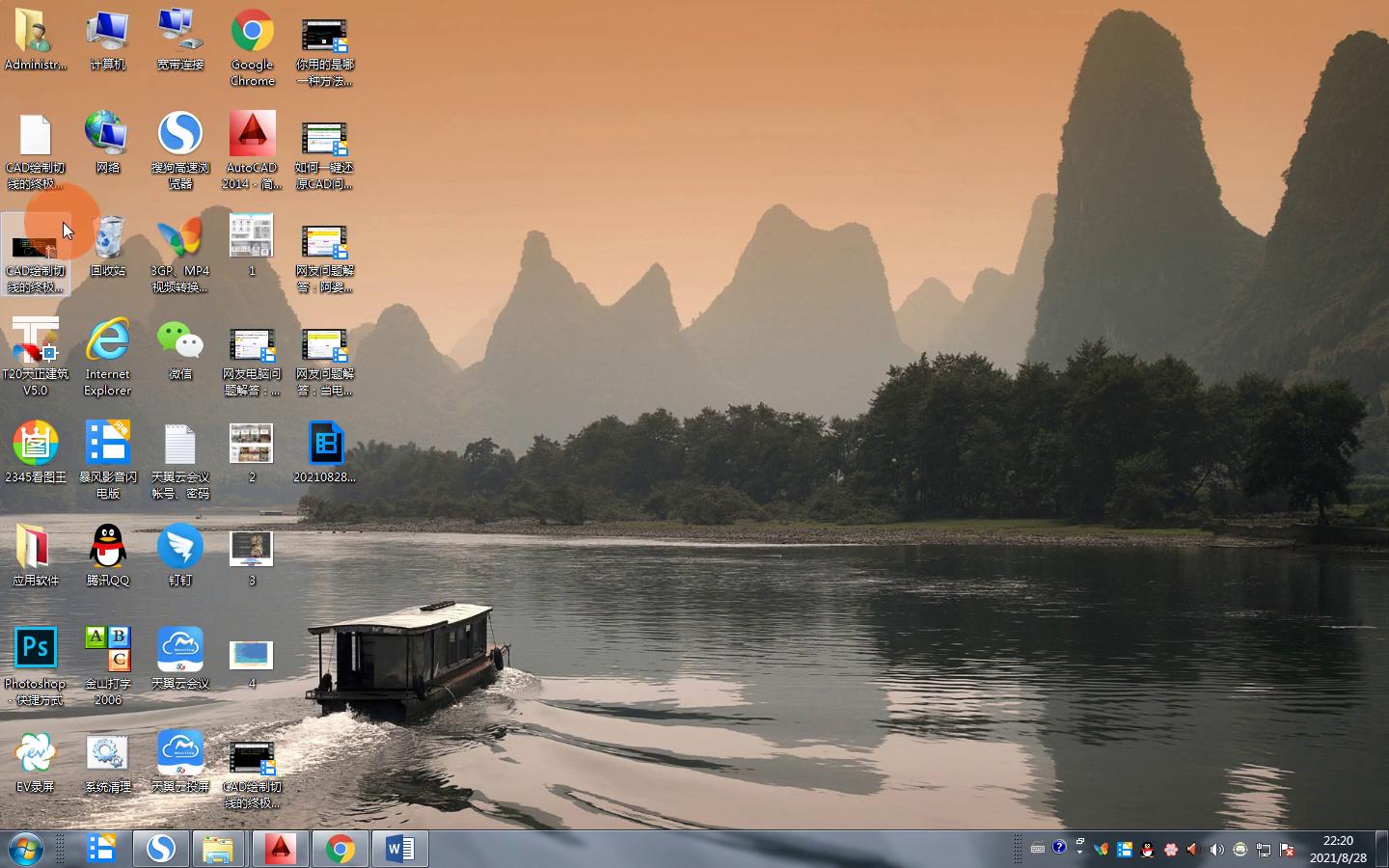Open the EV录屏 screen recorder
Screen dimensions: 1389x868
pos(36,752)
